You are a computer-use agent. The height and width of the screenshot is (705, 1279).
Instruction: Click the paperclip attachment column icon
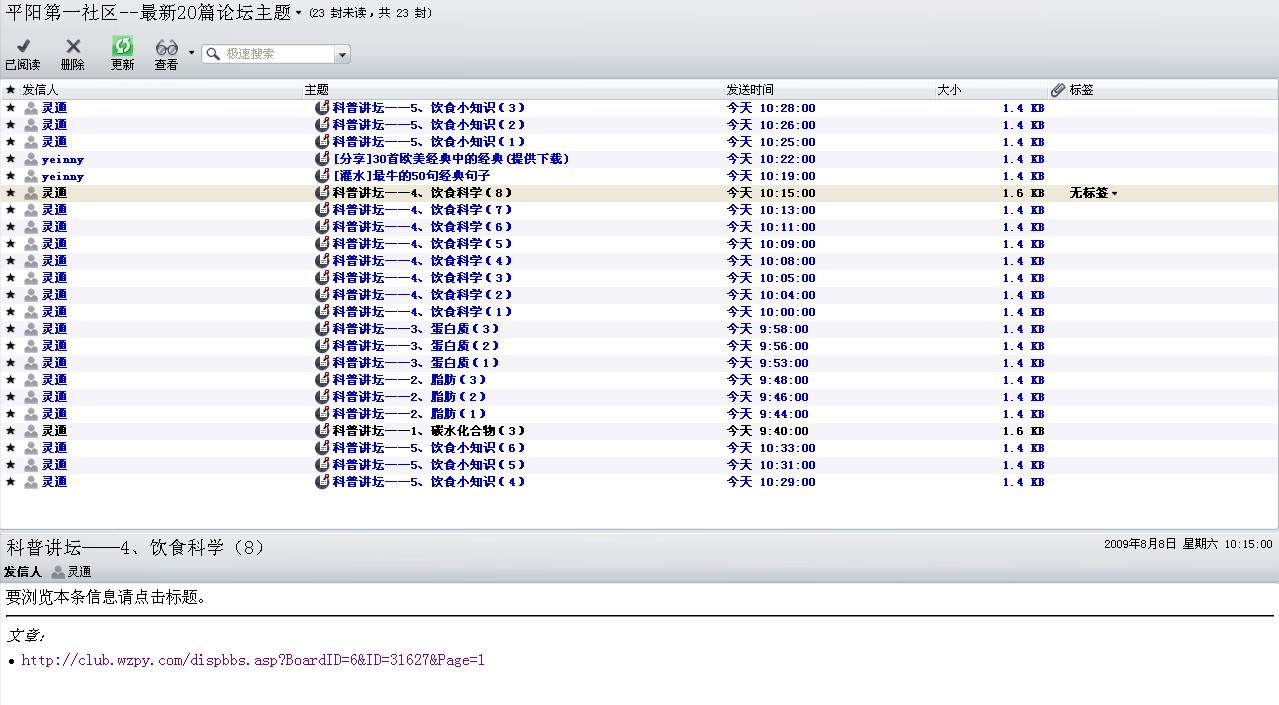point(1058,90)
